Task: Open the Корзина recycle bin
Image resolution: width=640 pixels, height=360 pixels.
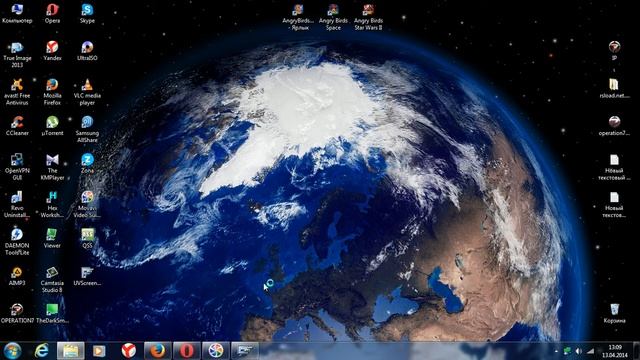Action: point(614,313)
